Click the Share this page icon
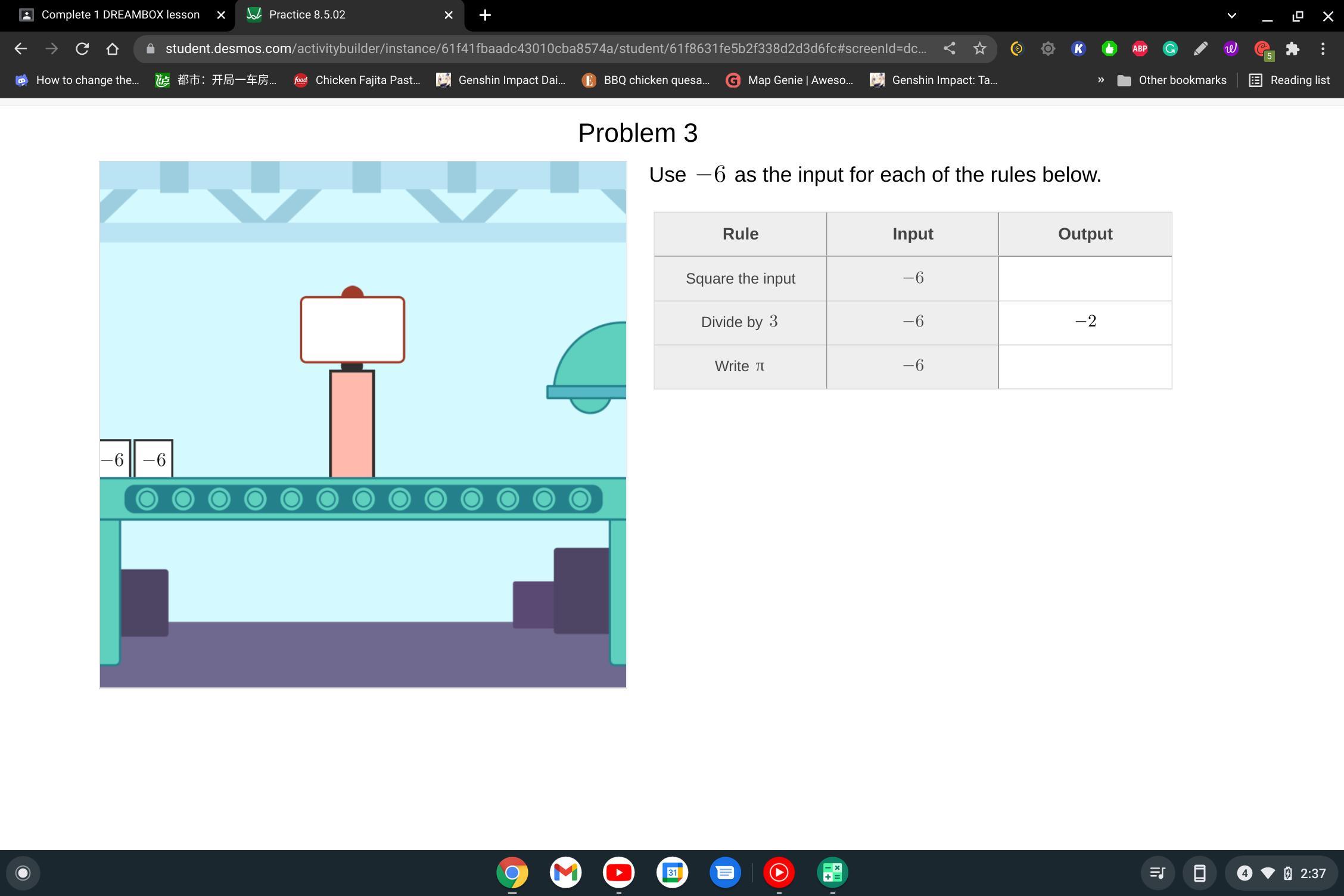Image resolution: width=1344 pixels, height=896 pixels. [x=950, y=49]
